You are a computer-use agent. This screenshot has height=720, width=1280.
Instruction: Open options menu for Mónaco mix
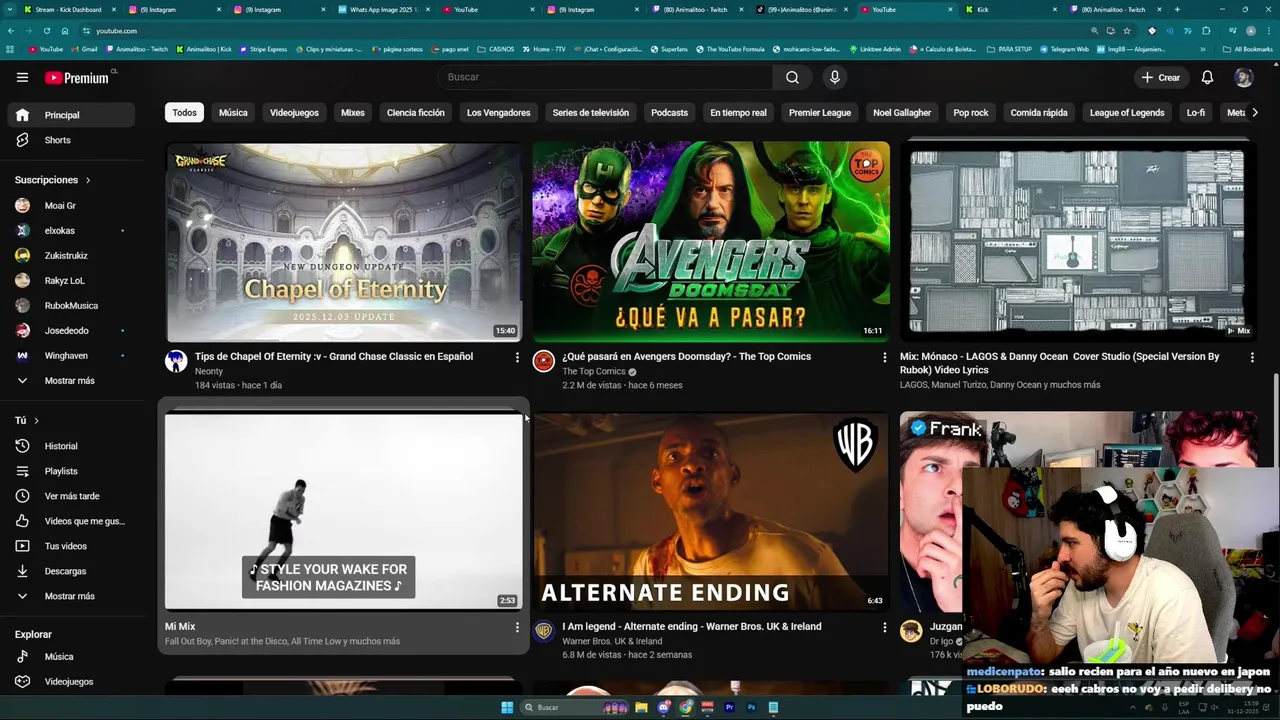1252,357
